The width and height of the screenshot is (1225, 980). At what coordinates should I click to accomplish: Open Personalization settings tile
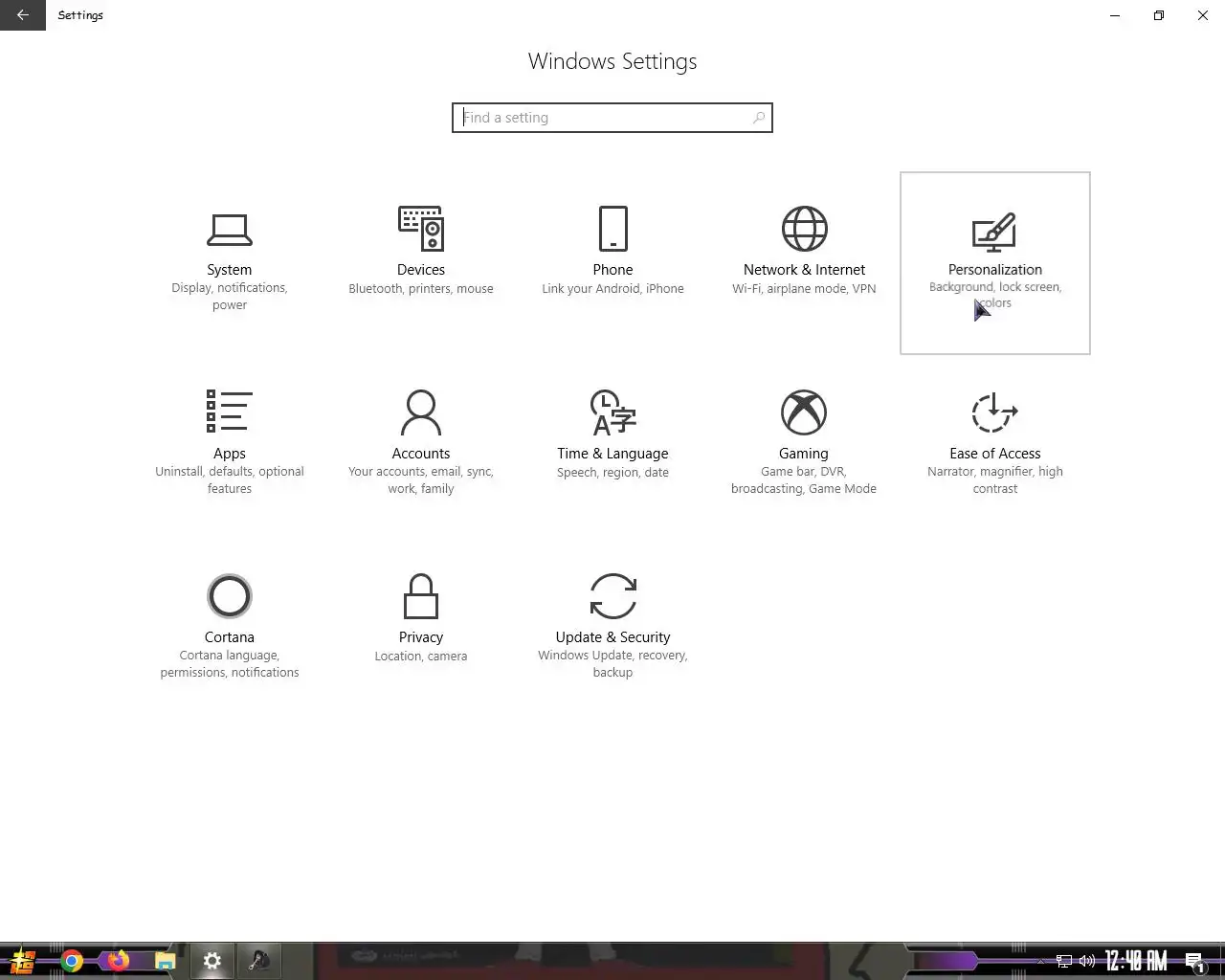[995, 263]
